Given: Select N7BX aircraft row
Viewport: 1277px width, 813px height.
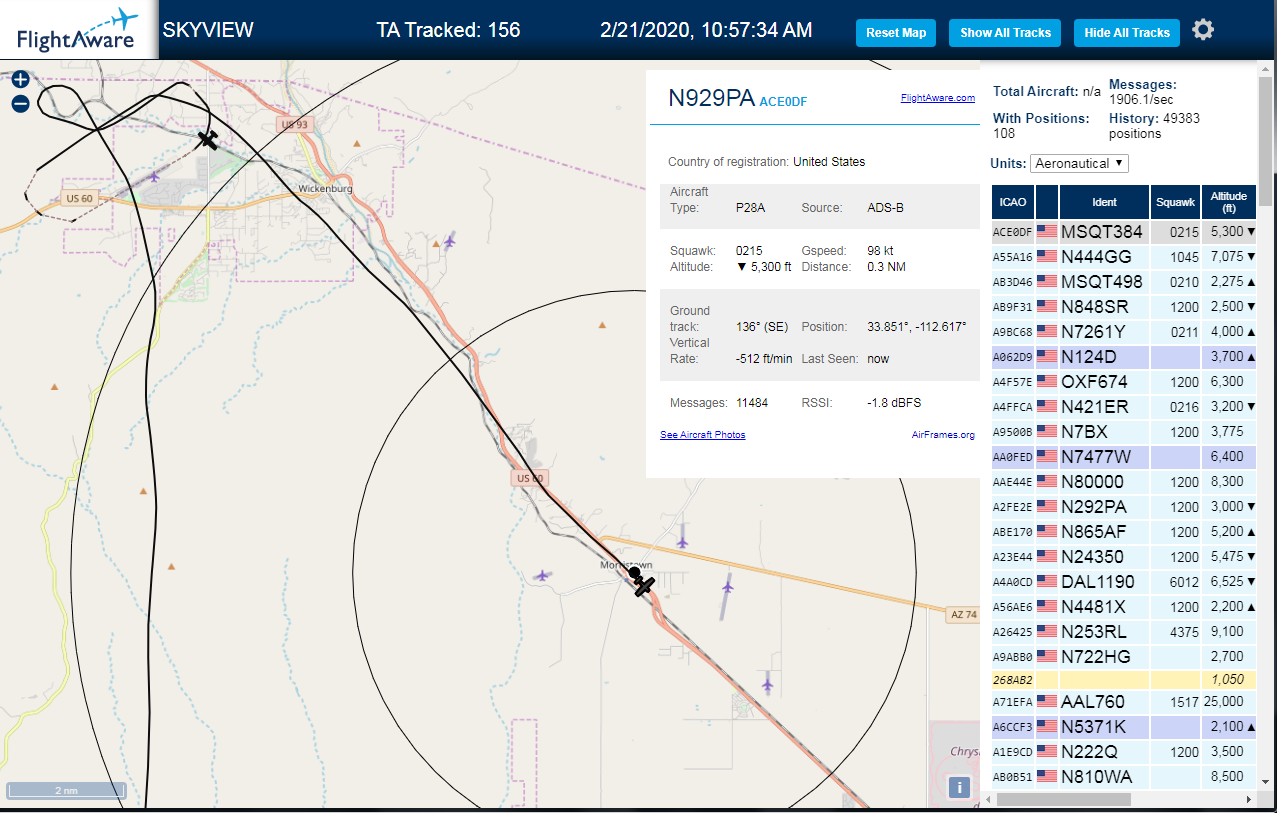Looking at the screenshot, I should tap(1124, 431).
